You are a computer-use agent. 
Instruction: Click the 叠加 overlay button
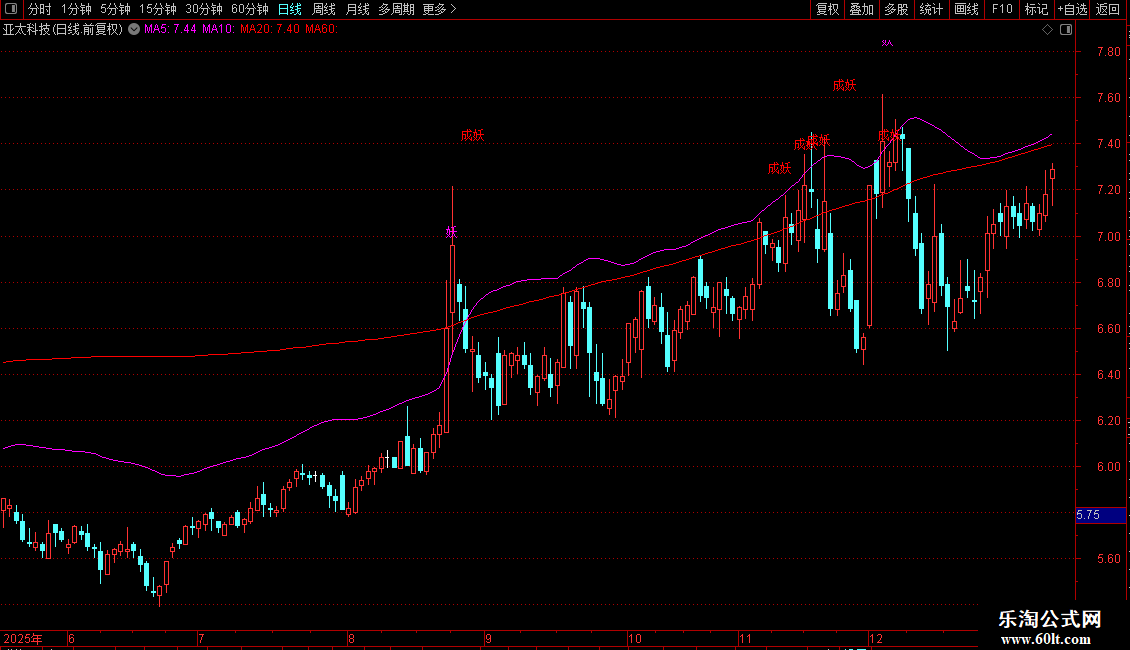tap(861, 9)
